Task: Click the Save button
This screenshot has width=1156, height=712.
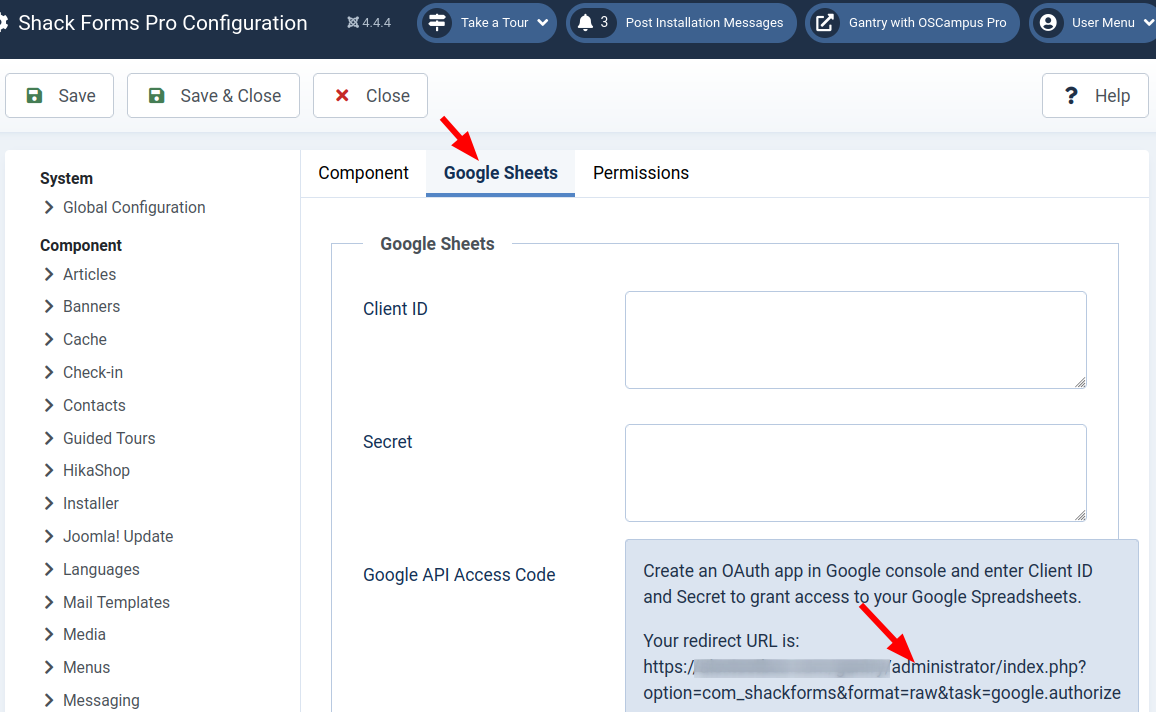Action: pyautogui.click(x=60, y=96)
